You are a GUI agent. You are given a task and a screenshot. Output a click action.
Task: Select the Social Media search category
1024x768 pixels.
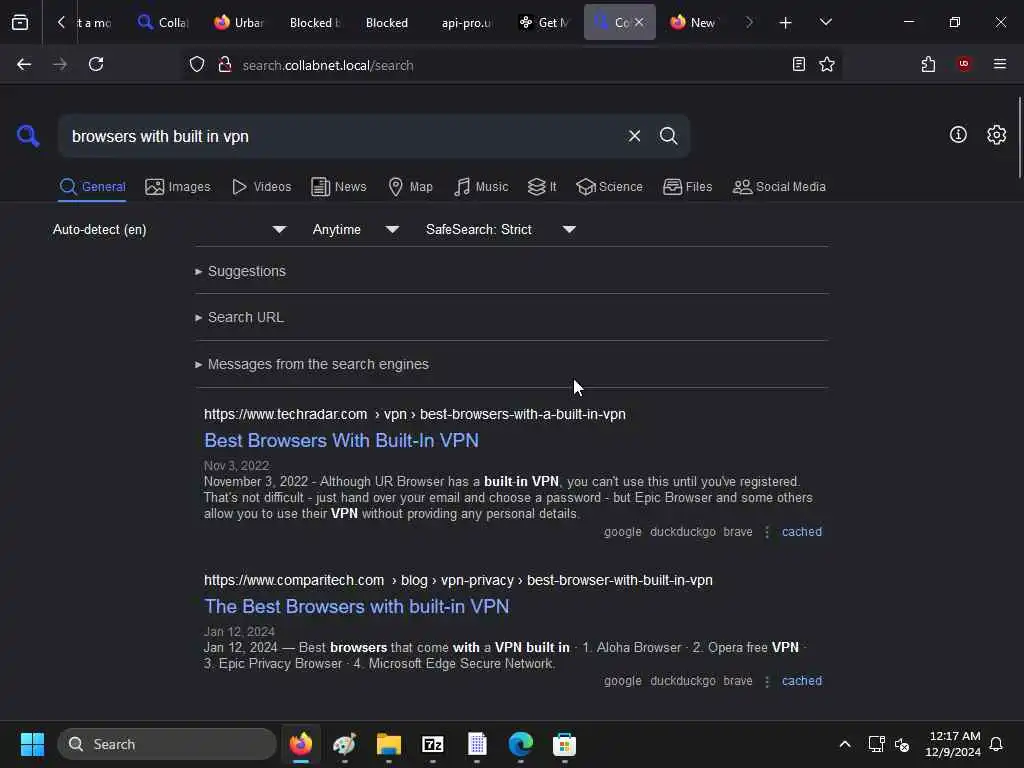pyautogui.click(x=779, y=187)
